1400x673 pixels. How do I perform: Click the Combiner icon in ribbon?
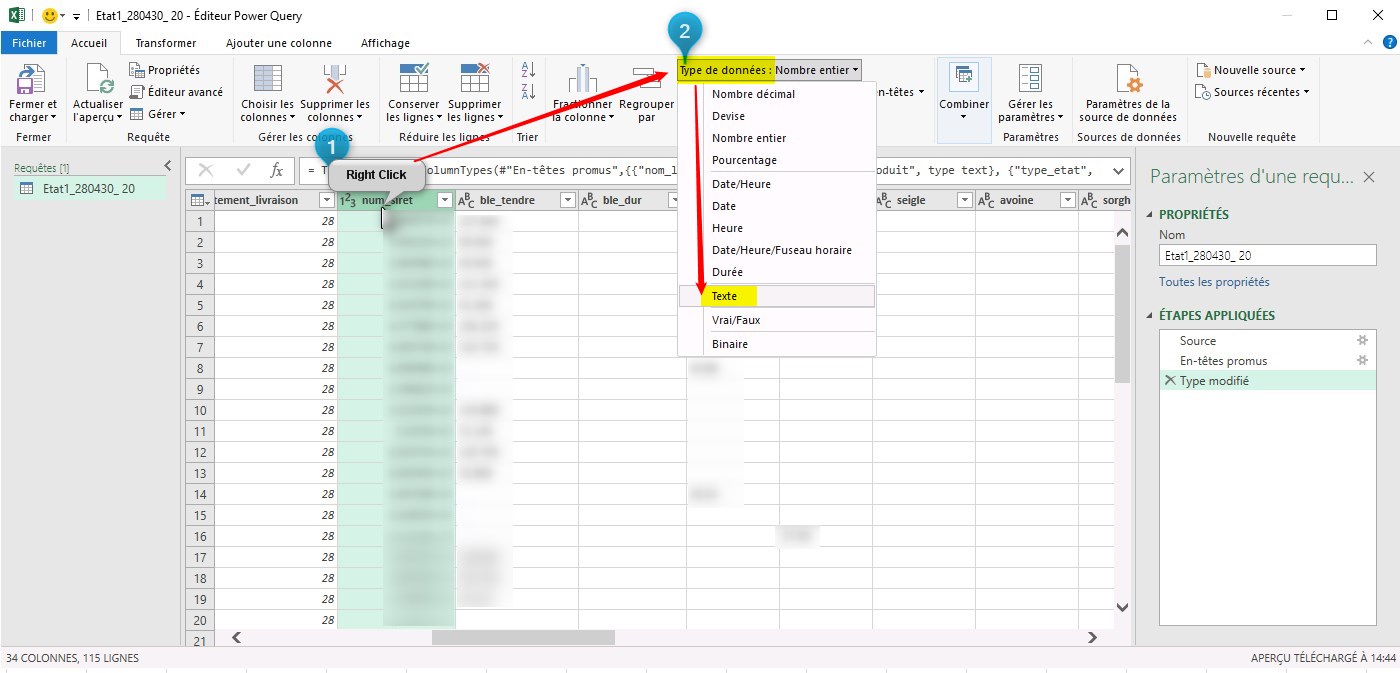point(964,80)
